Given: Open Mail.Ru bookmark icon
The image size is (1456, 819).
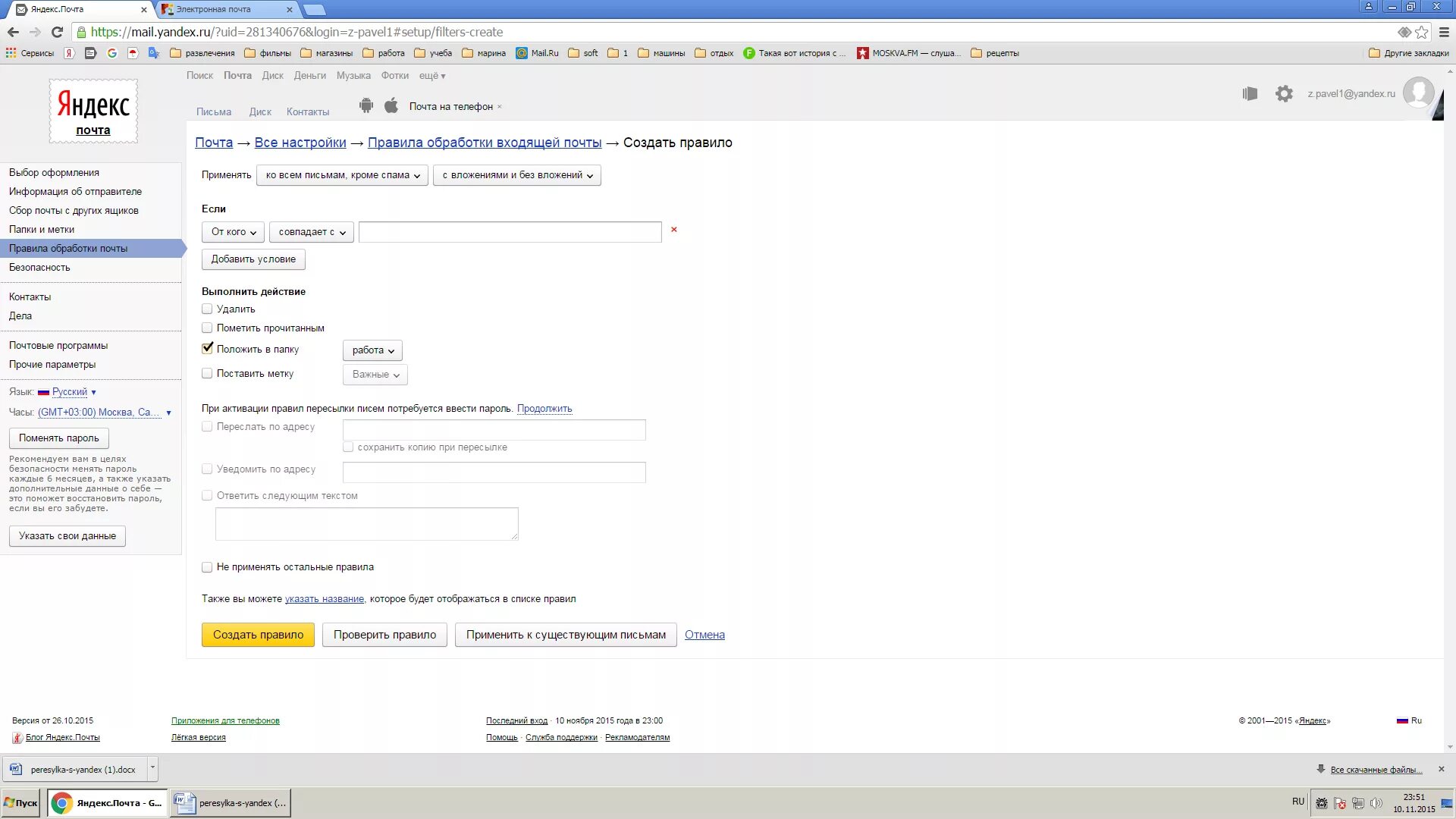Looking at the screenshot, I should coord(522,53).
